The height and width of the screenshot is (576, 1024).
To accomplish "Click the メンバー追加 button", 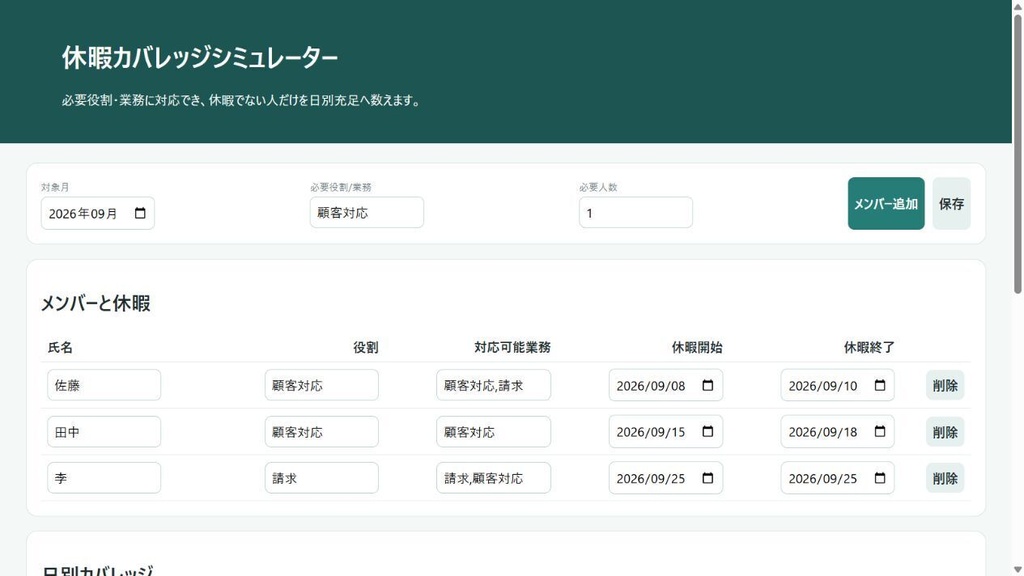I will (886, 204).
